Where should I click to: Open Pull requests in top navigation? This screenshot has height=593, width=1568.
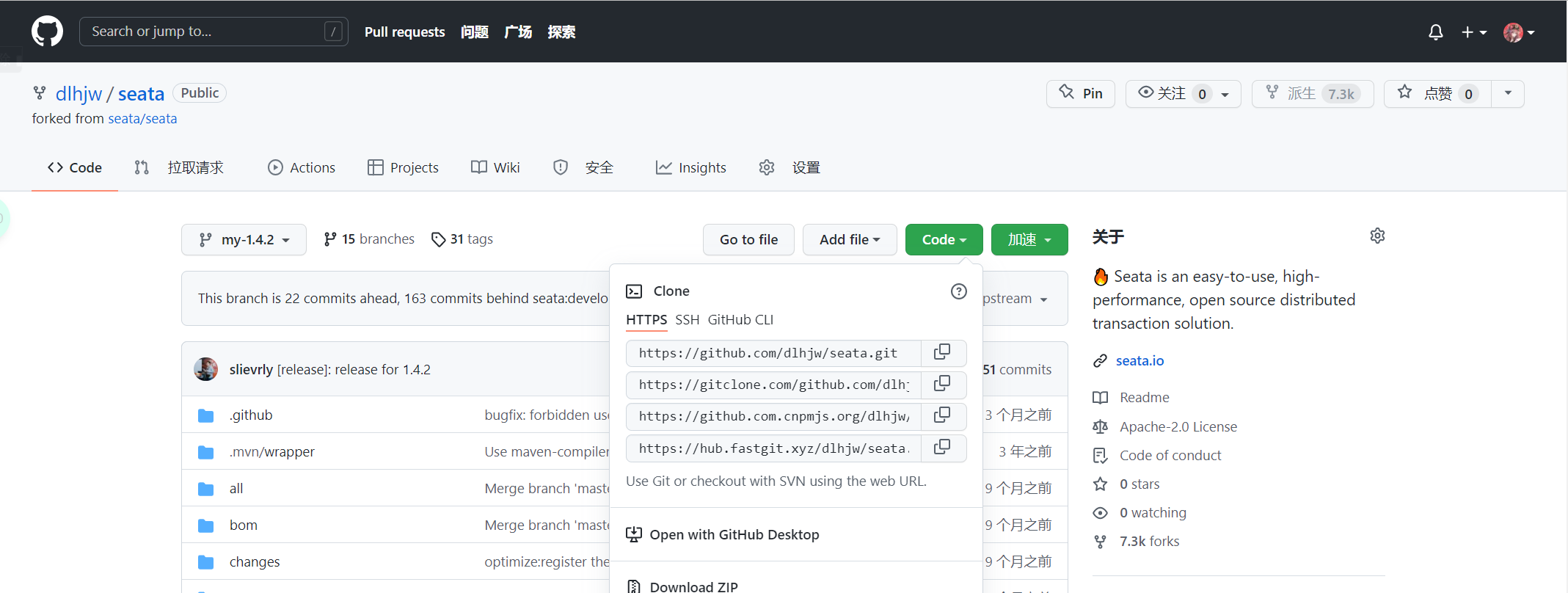point(404,32)
